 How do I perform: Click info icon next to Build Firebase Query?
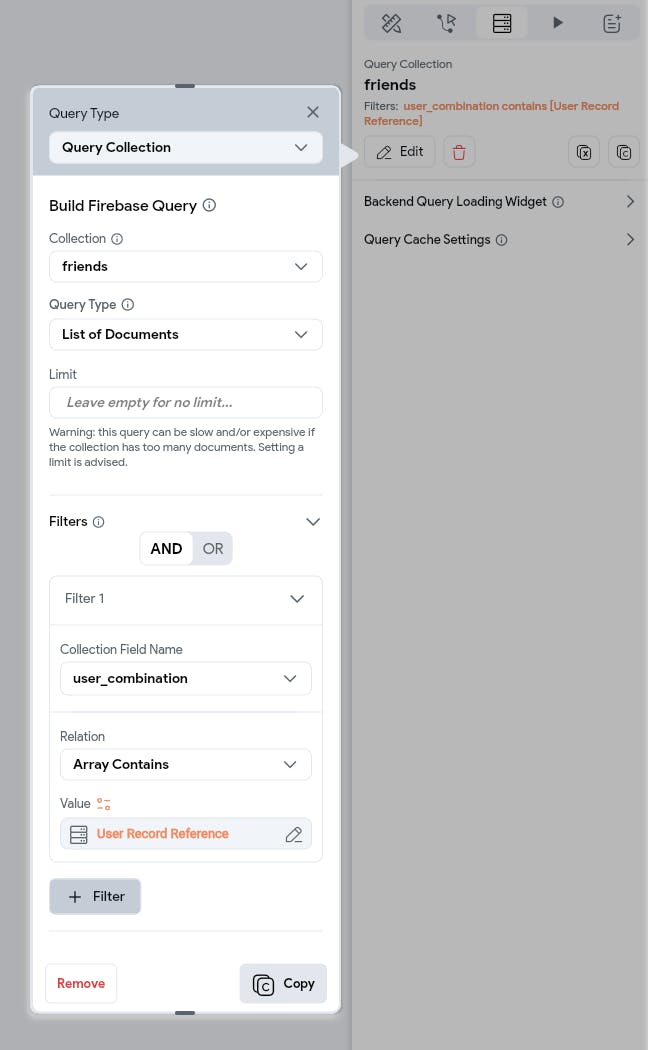(x=209, y=205)
